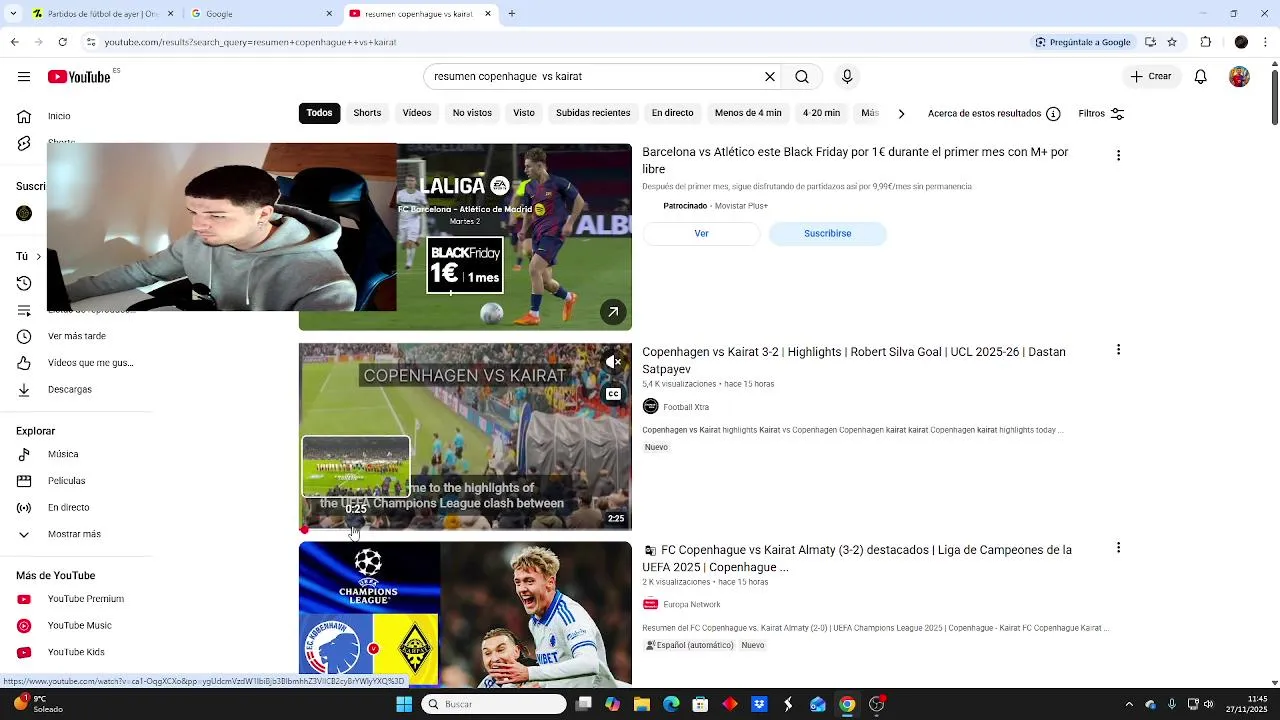Open Inicio in the sidebar
The image size is (1280, 720).
59,116
